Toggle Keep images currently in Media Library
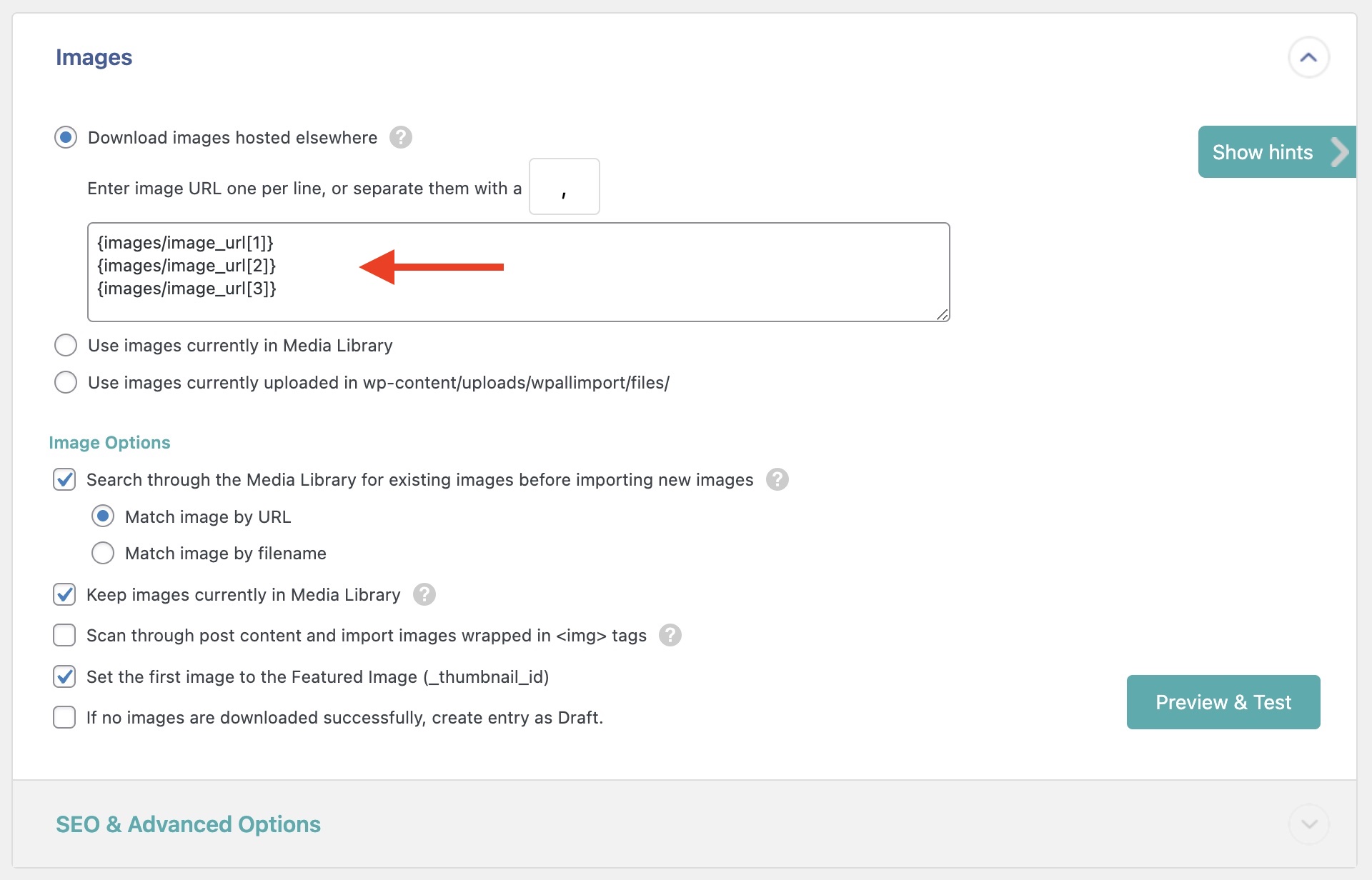This screenshot has height=880, width=1372. coord(64,594)
